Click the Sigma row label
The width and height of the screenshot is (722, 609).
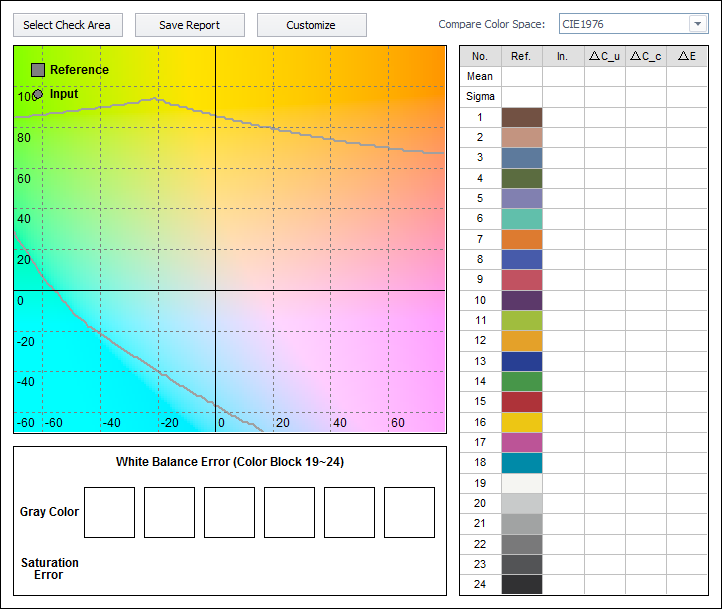click(x=480, y=97)
